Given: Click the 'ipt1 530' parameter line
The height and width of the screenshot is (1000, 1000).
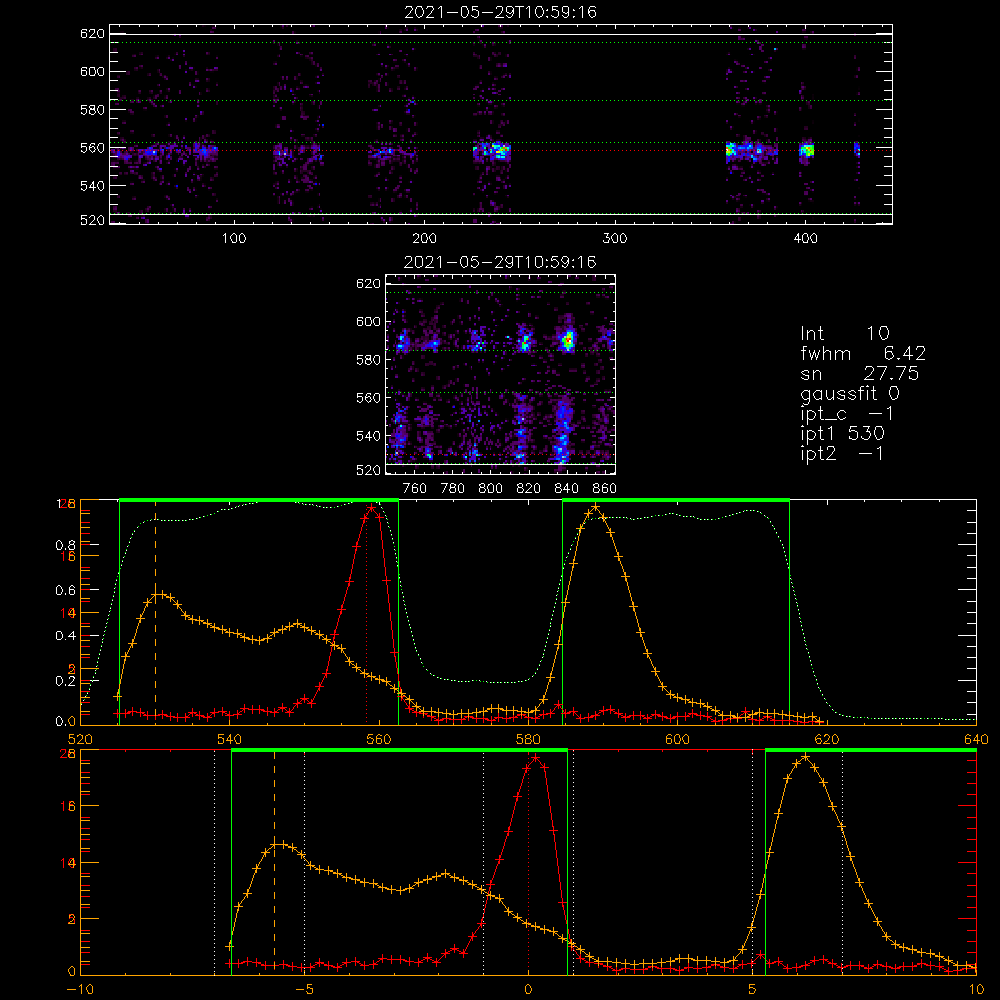Looking at the screenshot, I should tap(842, 434).
